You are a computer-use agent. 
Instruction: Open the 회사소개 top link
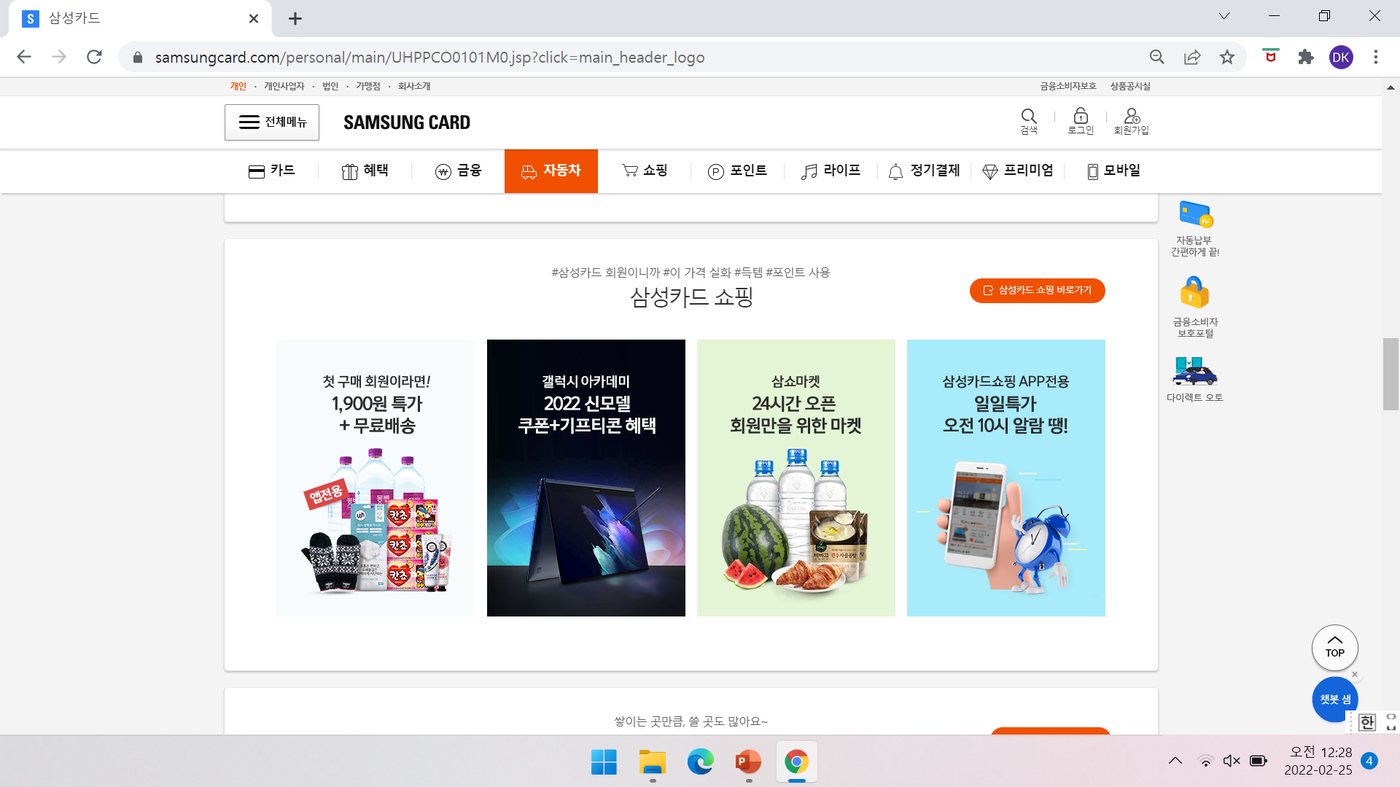click(x=414, y=86)
